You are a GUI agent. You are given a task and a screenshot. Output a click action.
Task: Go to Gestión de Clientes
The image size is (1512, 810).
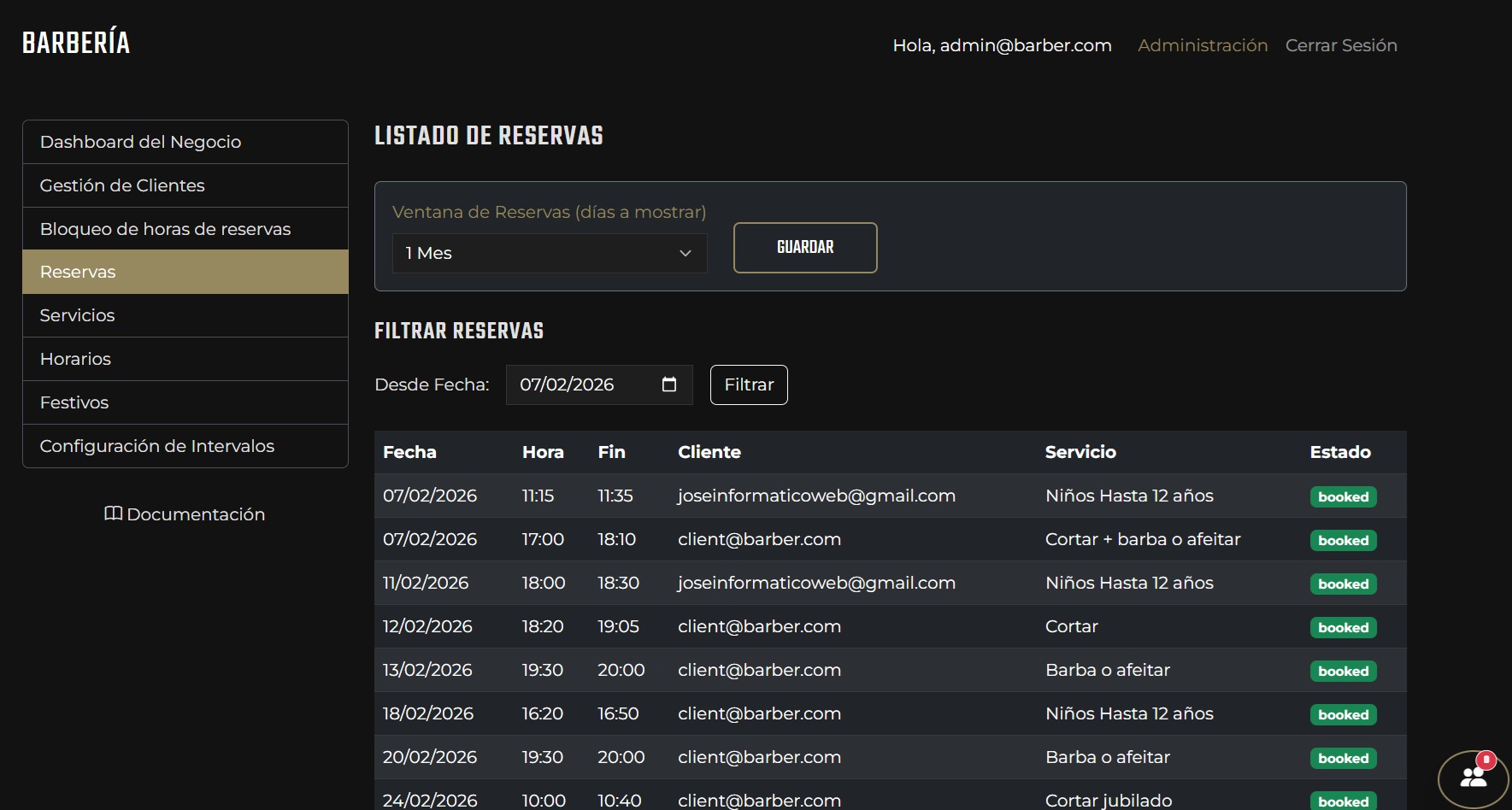(185, 185)
